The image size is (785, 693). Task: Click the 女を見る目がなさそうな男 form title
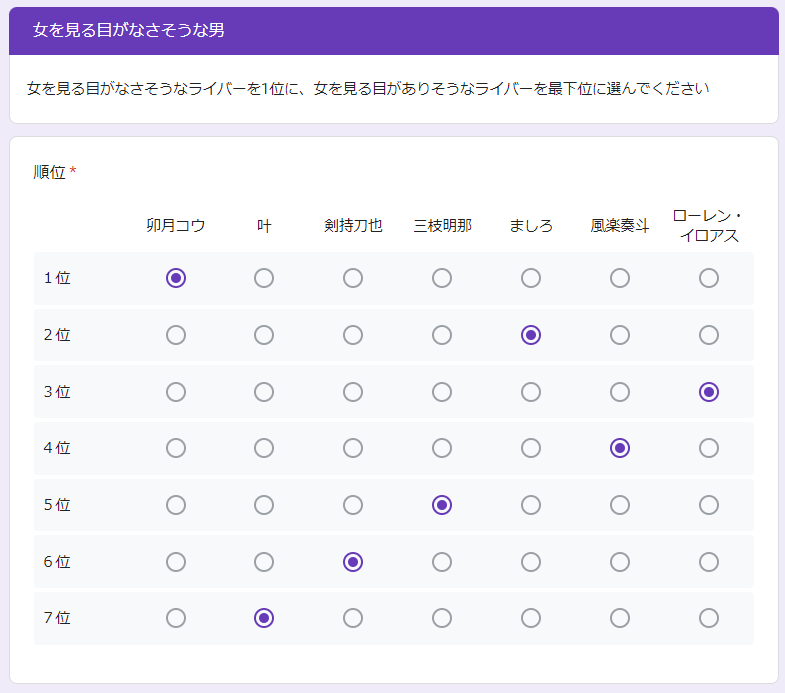click(129, 30)
